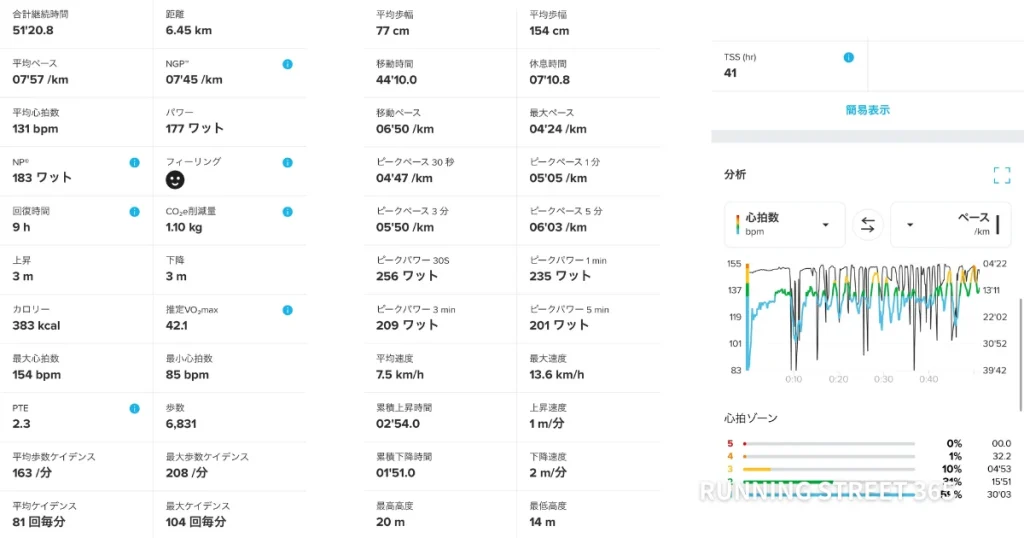Click the 平均歩数ケイデンス value 163 /分
The height and width of the screenshot is (538, 1024).
[x=31, y=473]
